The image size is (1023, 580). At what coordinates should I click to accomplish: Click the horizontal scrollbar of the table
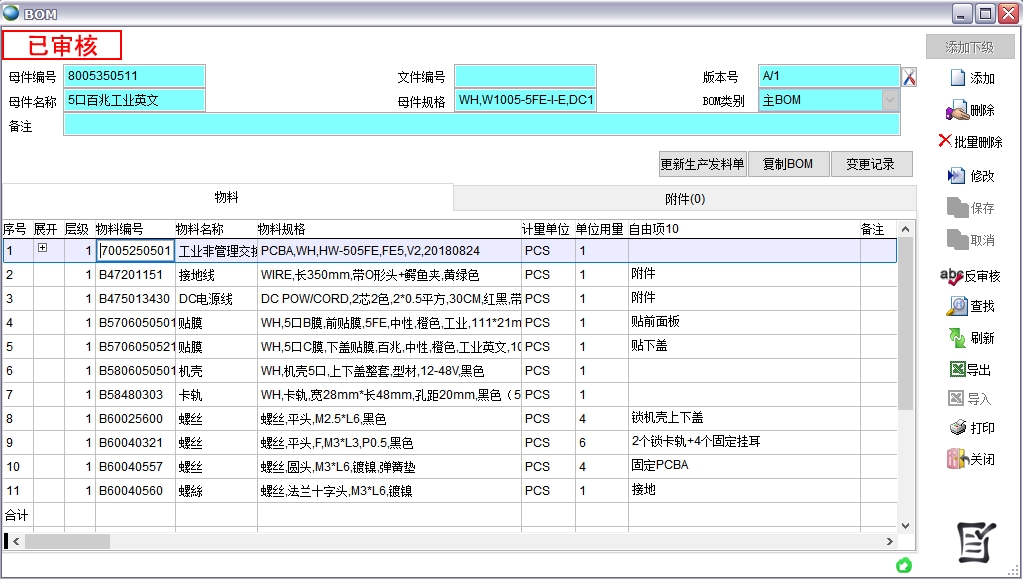click(x=450, y=541)
